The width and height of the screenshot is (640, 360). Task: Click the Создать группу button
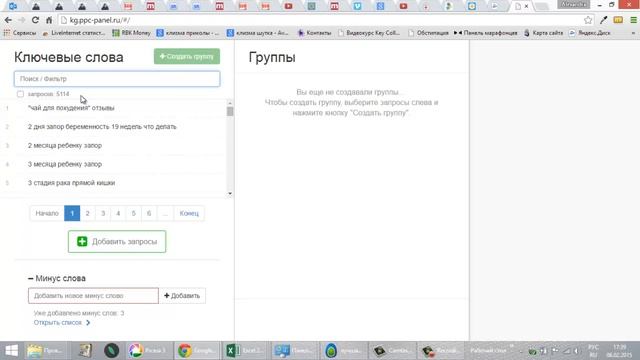(x=187, y=56)
